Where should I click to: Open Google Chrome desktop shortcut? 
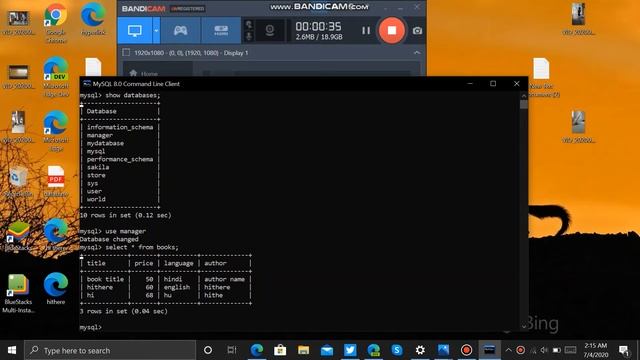pyautogui.click(x=56, y=23)
